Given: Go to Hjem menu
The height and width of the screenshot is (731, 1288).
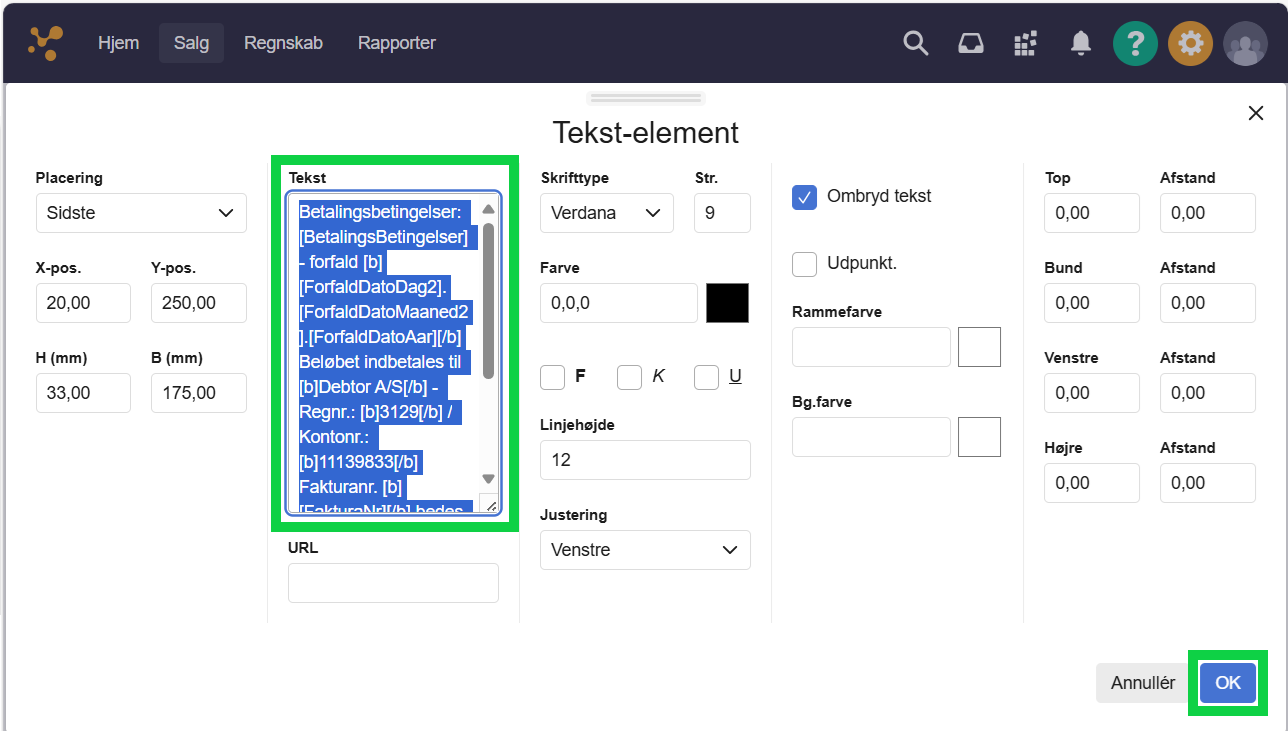Looking at the screenshot, I should 118,43.
